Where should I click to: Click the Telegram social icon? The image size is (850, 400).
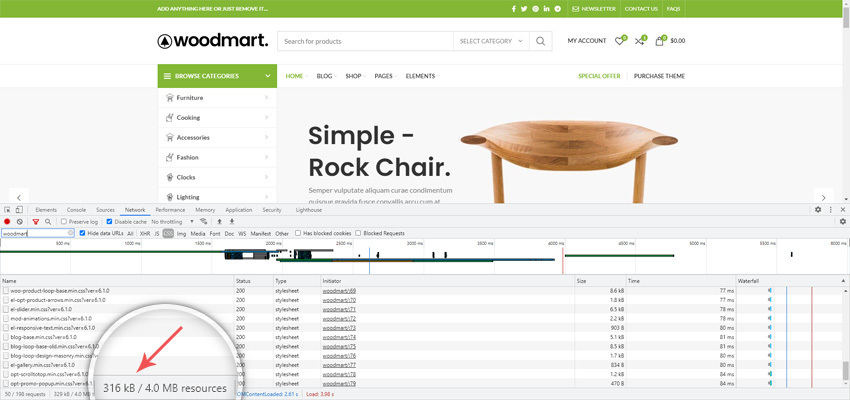pos(557,9)
